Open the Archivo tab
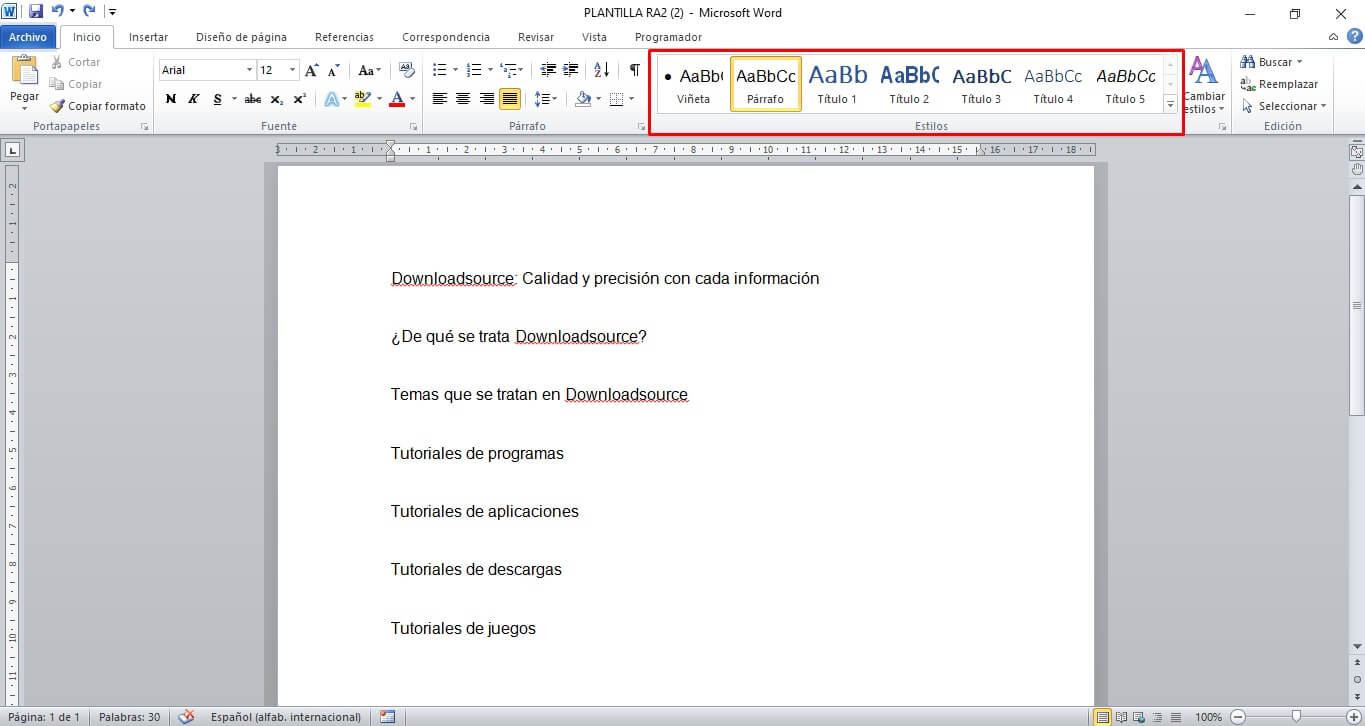The image size is (1365, 726). [28, 37]
